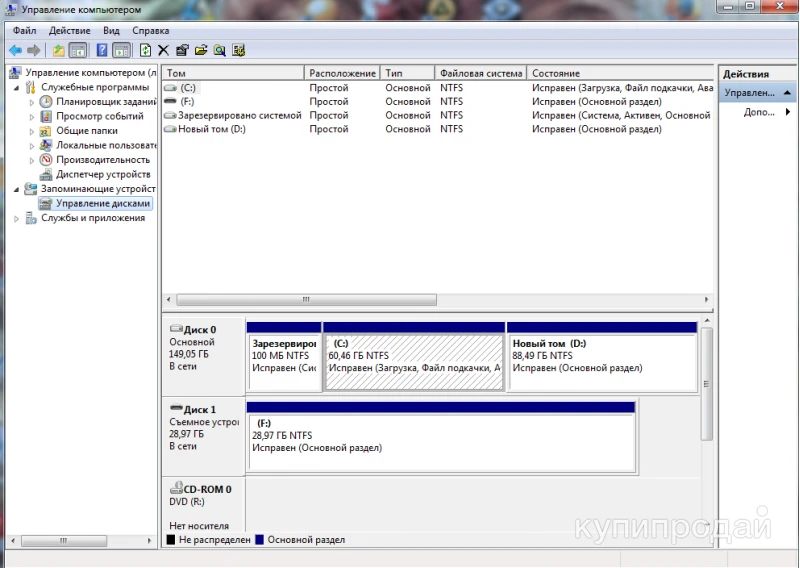This screenshot has width=800, height=568.
Task: Select Диспетчер устройств in the tree
Action: click(102, 174)
